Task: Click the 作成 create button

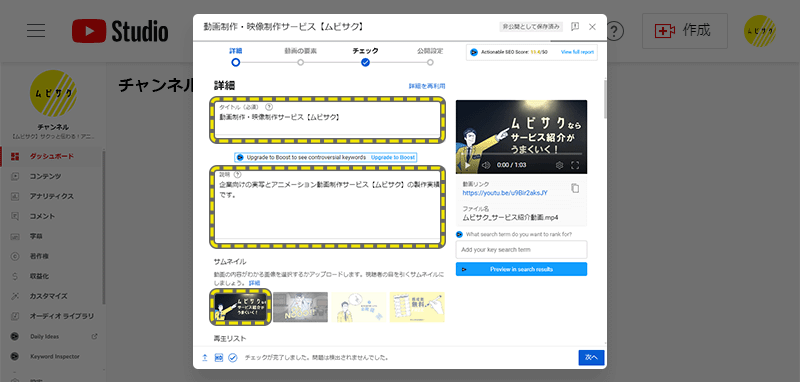Action: (685, 31)
